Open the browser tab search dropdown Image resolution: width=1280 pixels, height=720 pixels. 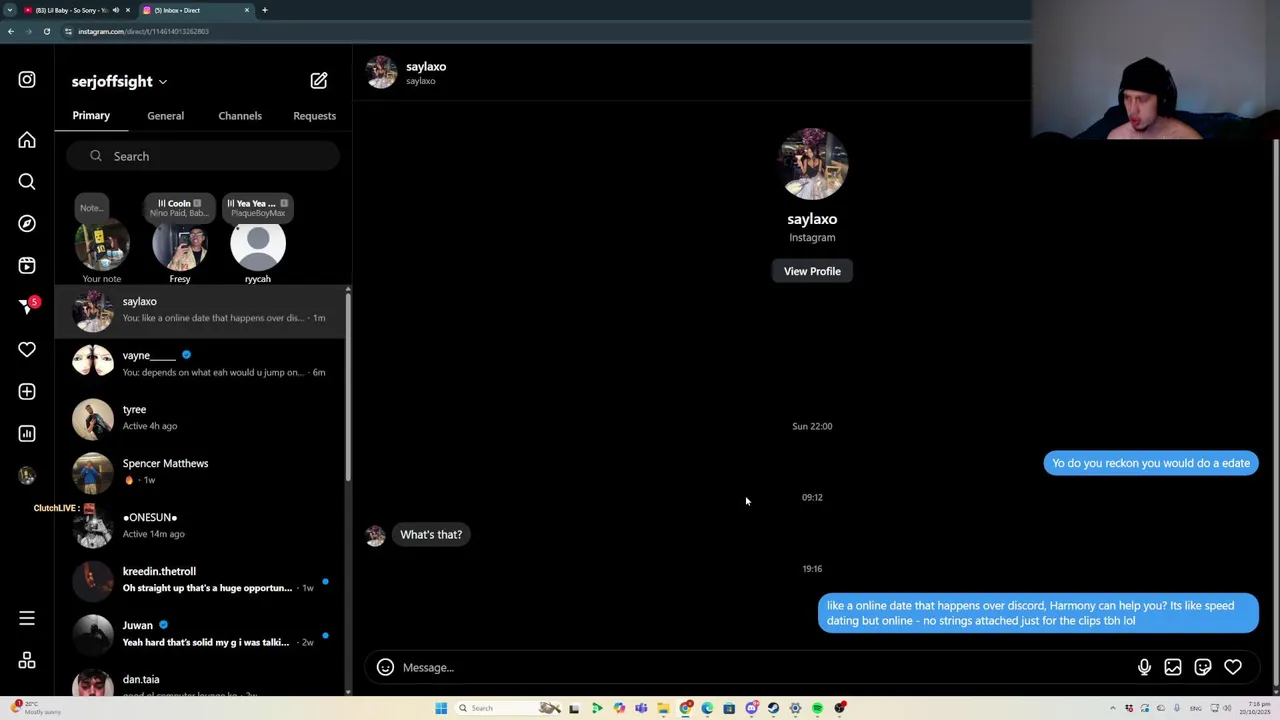(10, 10)
